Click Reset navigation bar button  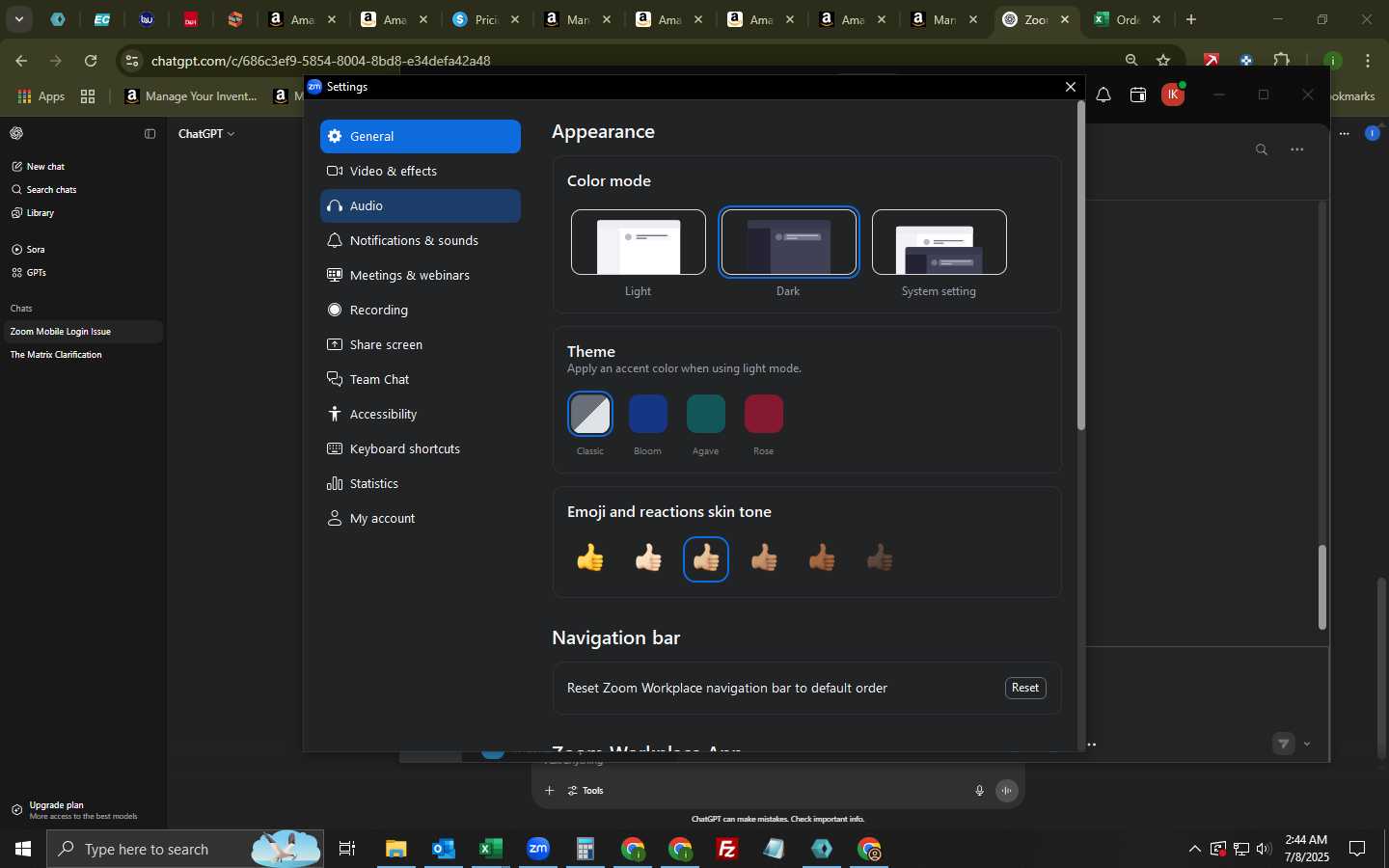pyautogui.click(x=1025, y=688)
